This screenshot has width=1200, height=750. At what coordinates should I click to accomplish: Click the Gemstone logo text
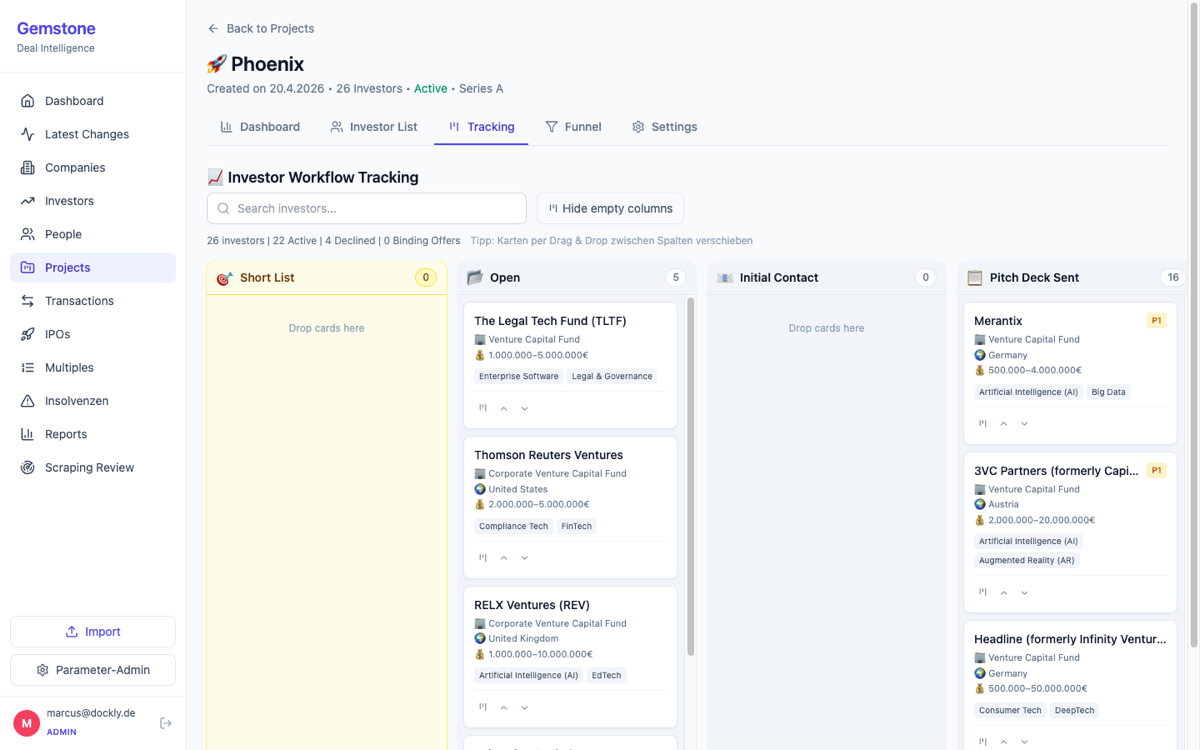pos(56,29)
